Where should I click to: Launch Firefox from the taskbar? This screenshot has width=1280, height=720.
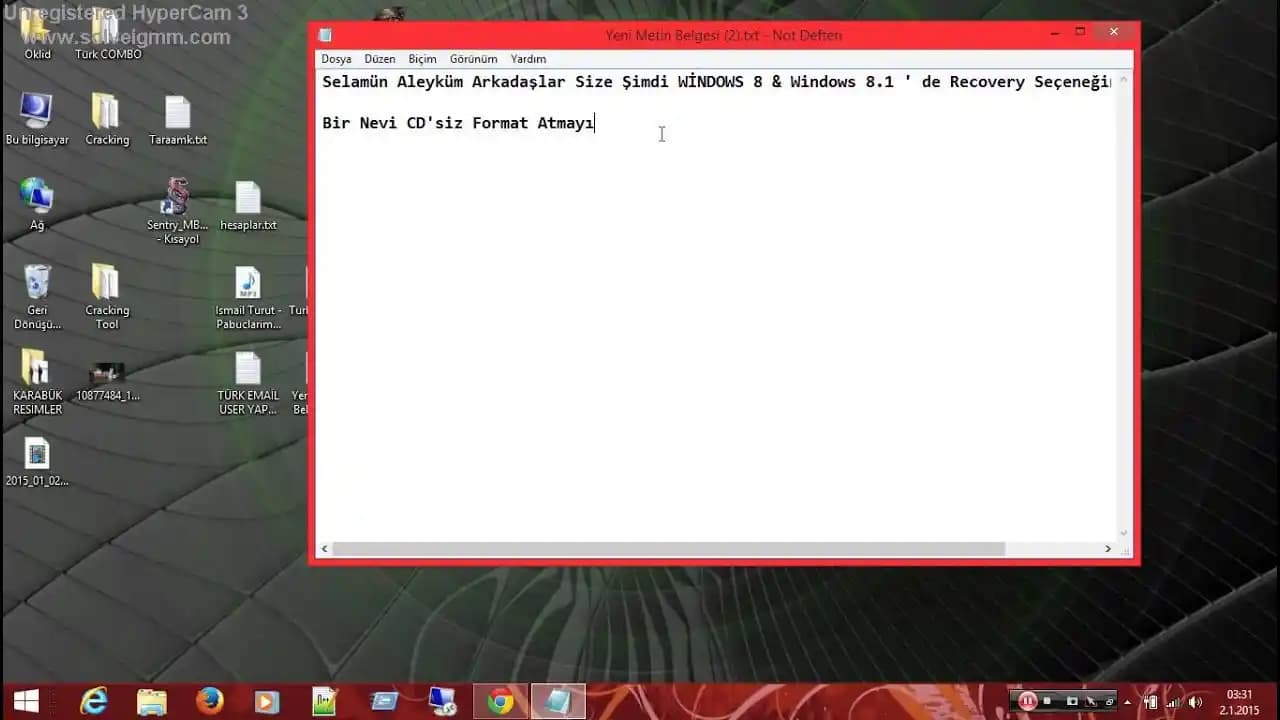209,701
